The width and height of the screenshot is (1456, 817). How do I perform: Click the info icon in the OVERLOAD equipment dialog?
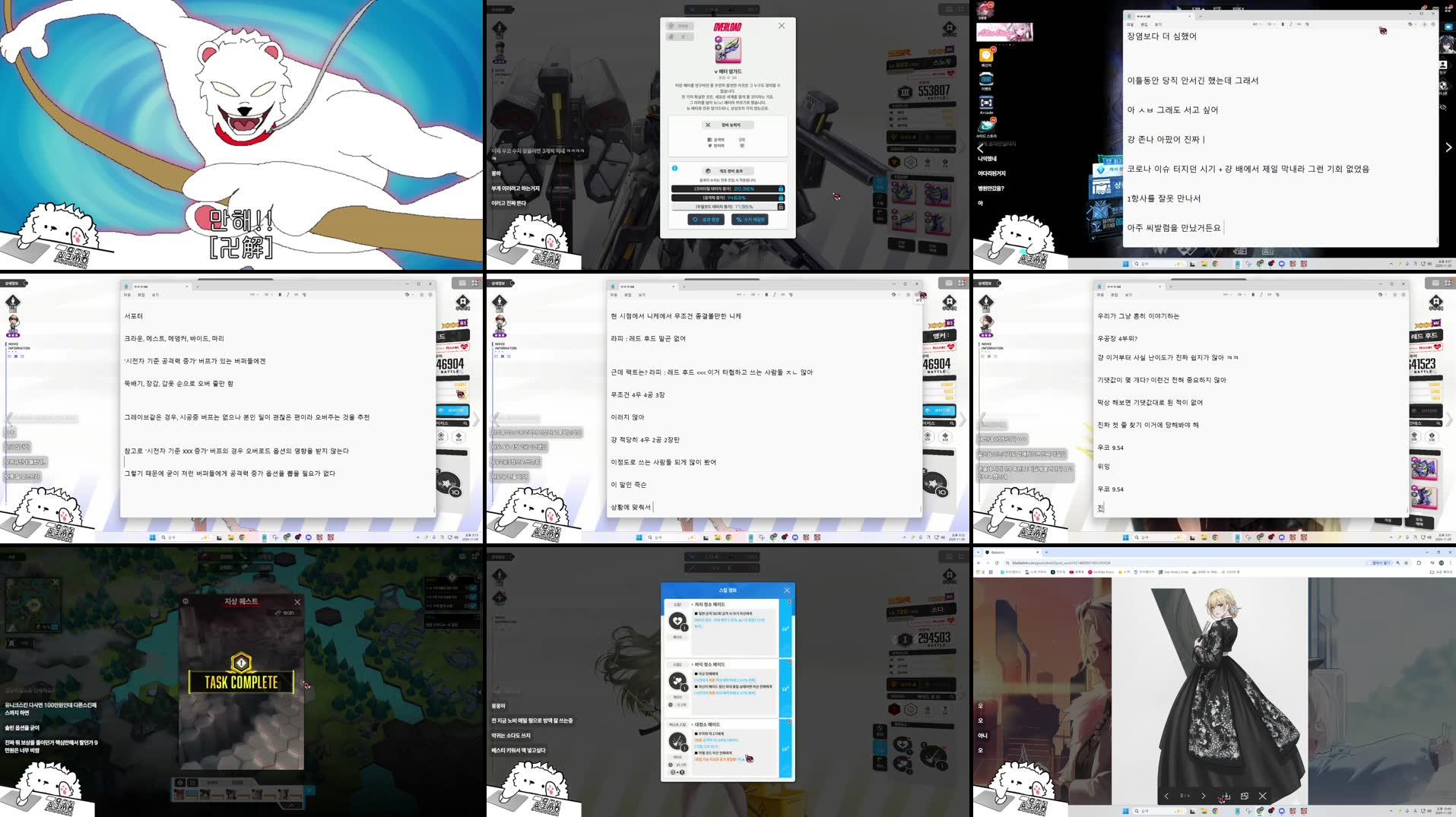(x=674, y=168)
